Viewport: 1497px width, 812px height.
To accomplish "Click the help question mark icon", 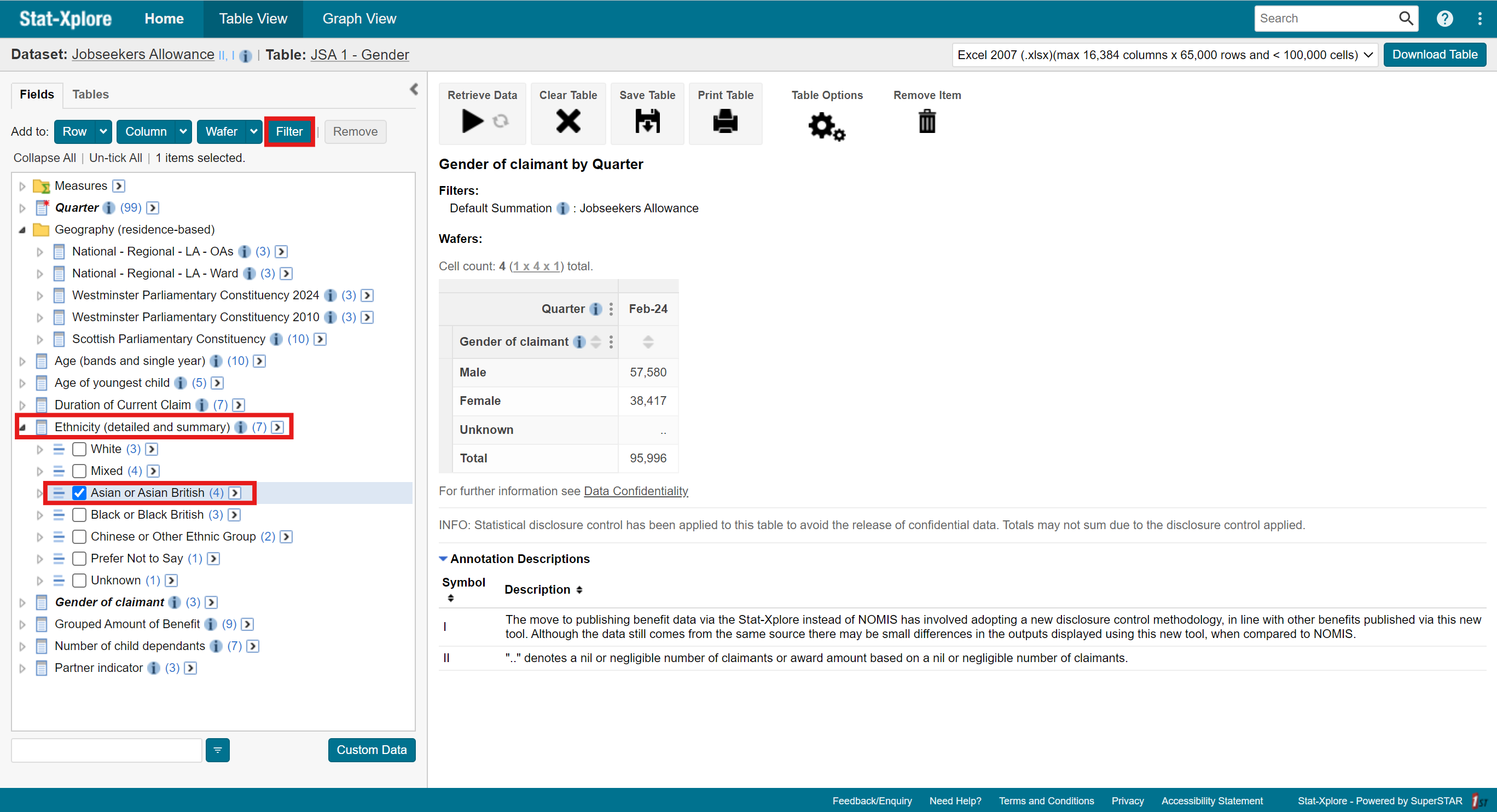I will (1444, 19).
